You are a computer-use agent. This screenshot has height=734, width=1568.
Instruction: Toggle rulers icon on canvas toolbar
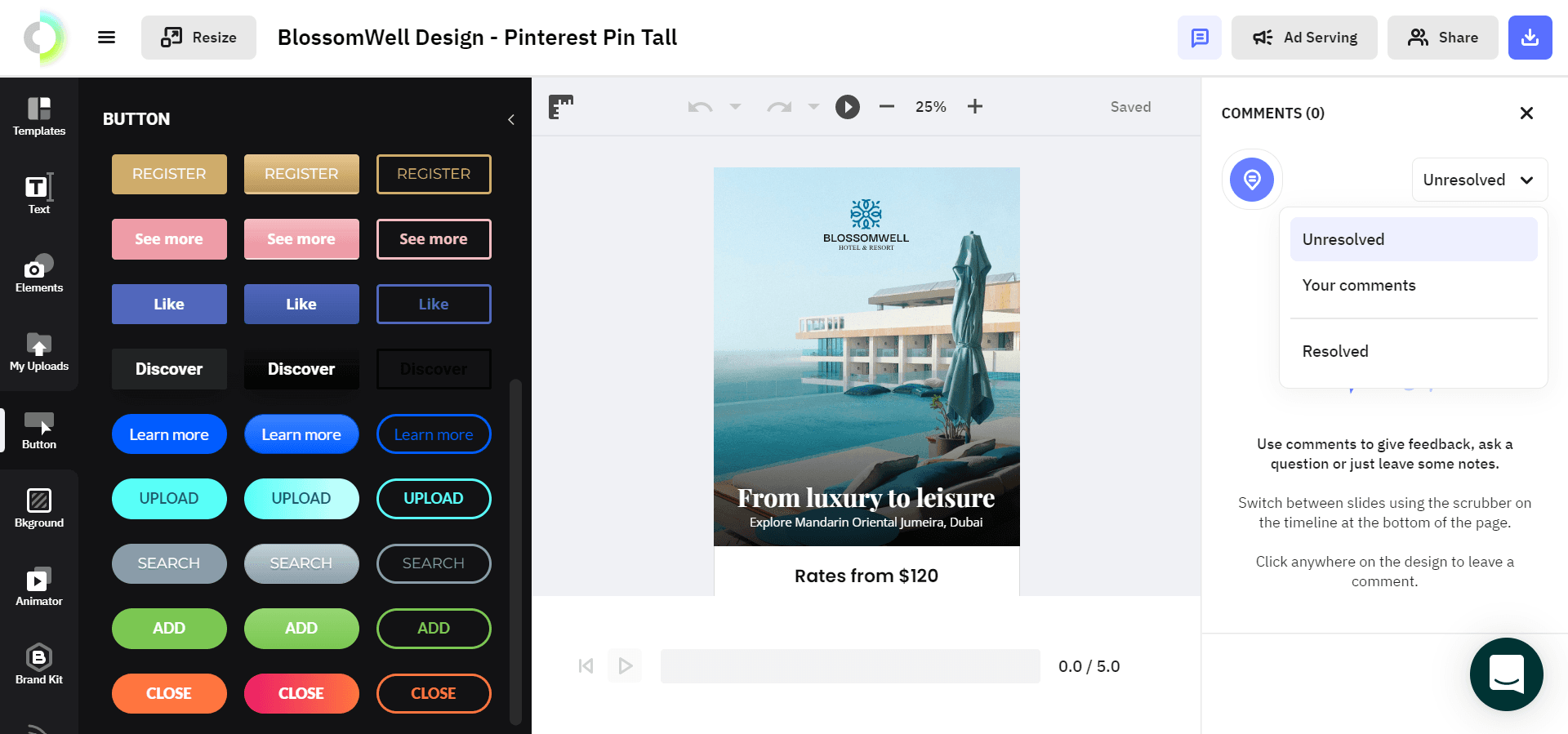tap(561, 107)
